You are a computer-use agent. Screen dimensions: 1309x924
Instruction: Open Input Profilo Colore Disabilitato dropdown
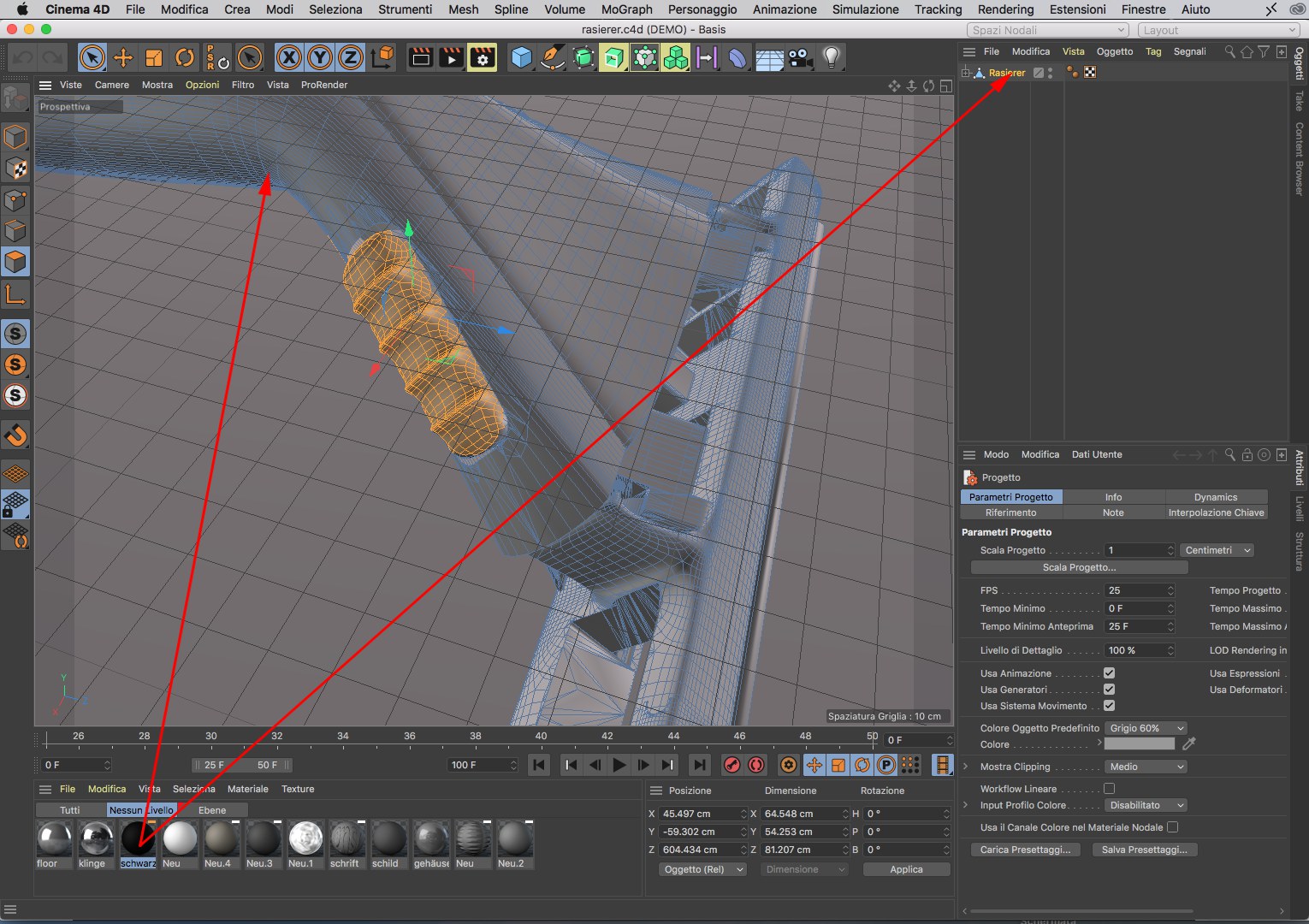pyautogui.click(x=1146, y=805)
